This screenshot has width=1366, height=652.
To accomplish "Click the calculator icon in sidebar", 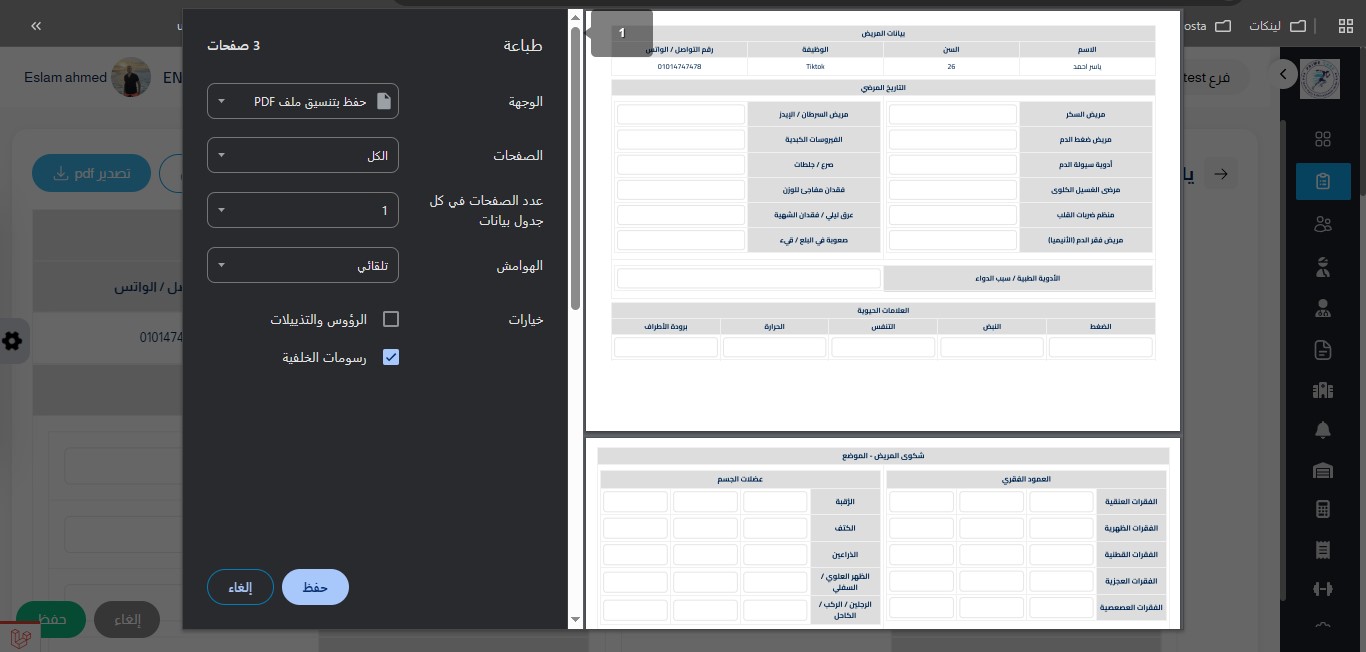I will point(1323,509).
